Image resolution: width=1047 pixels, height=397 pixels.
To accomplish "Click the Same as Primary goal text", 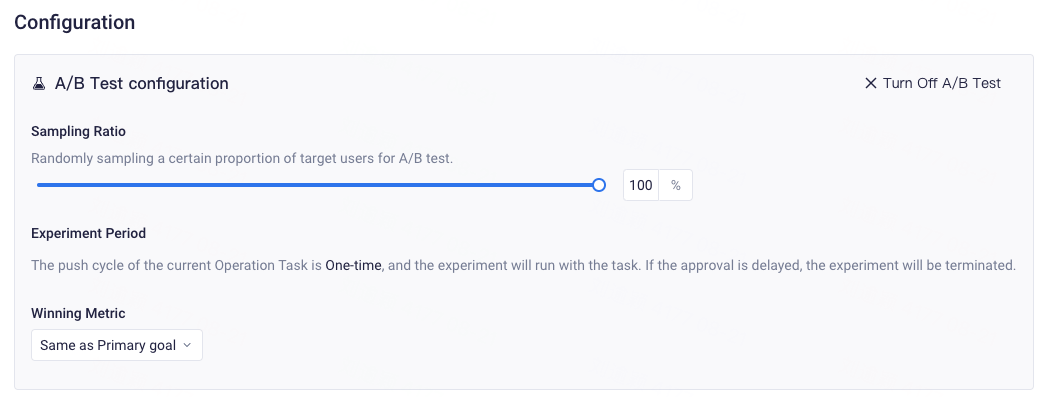I will (x=108, y=345).
